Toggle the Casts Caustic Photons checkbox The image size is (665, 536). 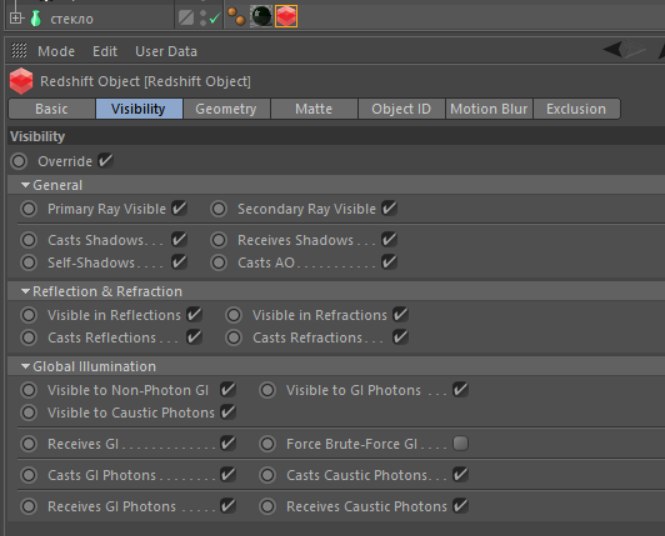click(x=460, y=475)
